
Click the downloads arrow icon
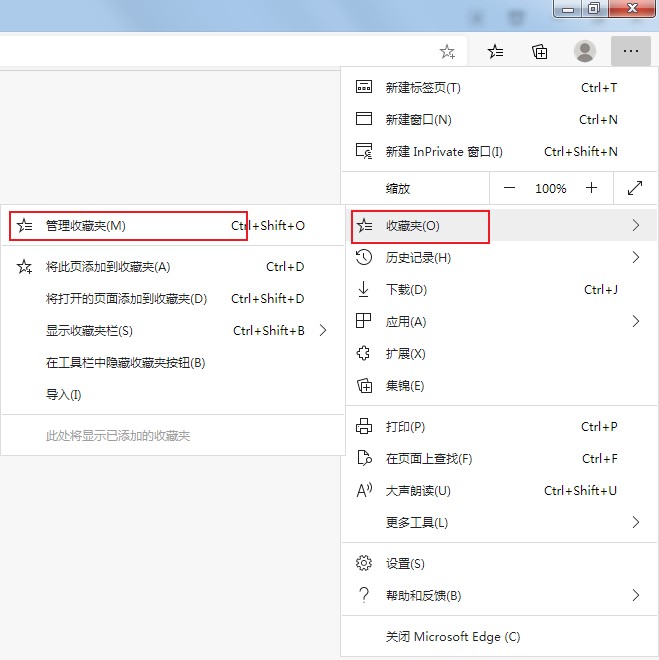(364, 290)
